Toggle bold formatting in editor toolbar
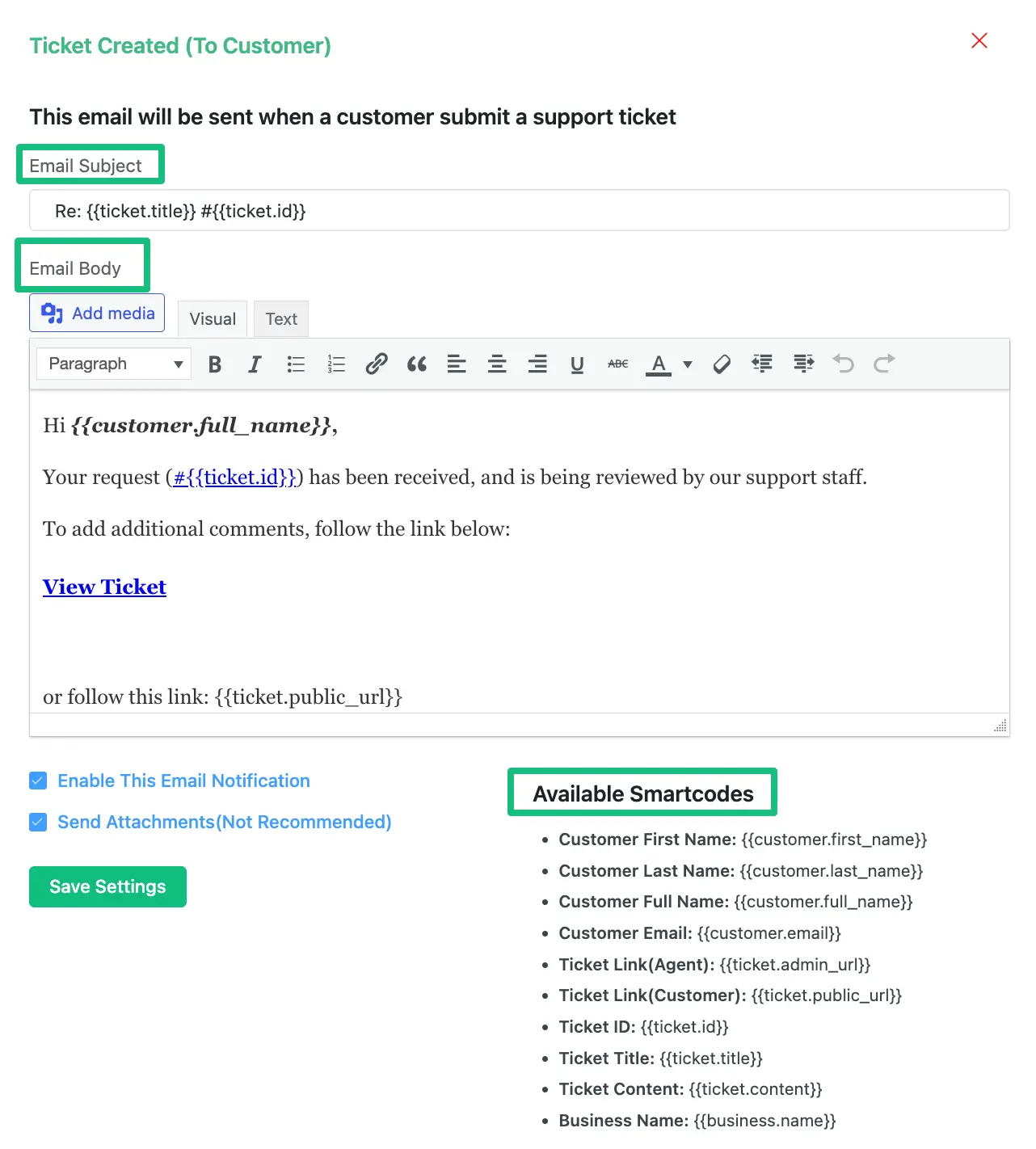Image resolution: width=1036 pixels, height=1149 pixels. tap(214, 364)
